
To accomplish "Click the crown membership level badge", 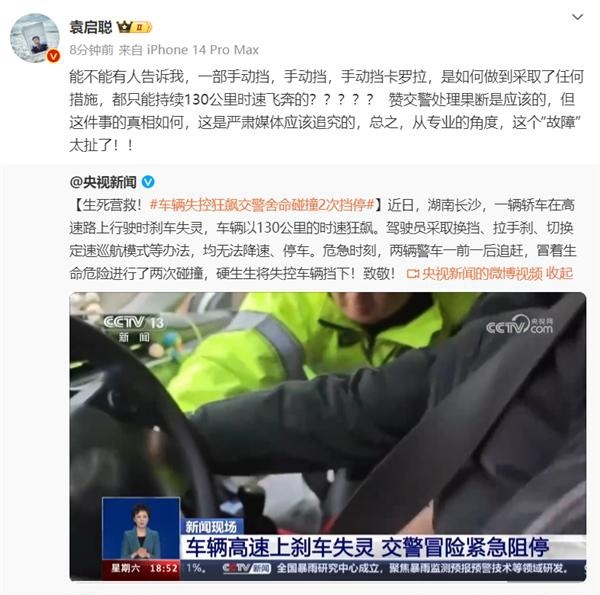I will [x=134, y=27].
